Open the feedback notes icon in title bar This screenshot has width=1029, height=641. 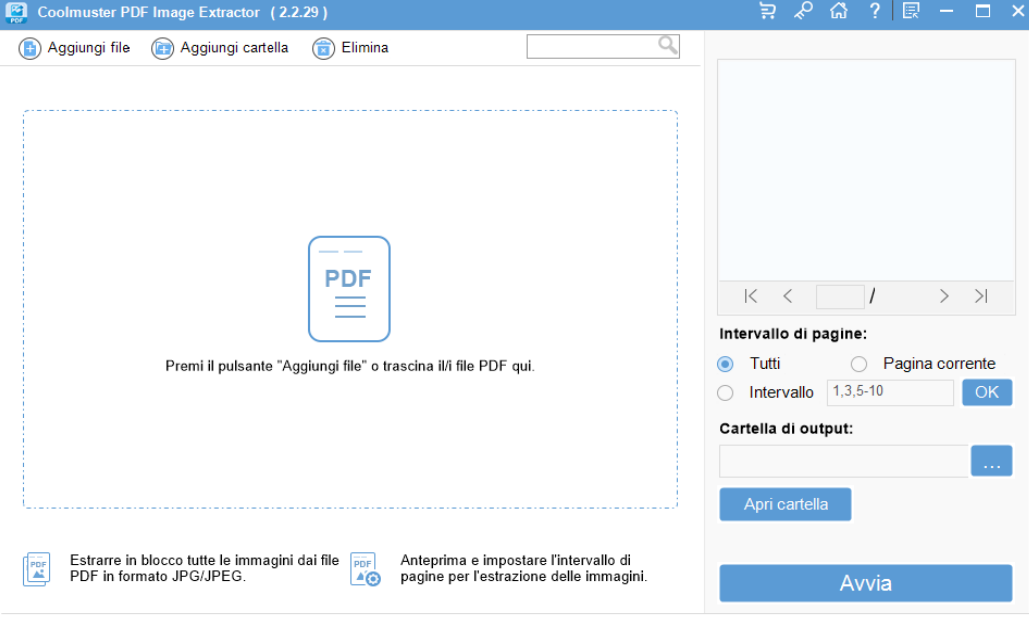[x=911, y=11]
